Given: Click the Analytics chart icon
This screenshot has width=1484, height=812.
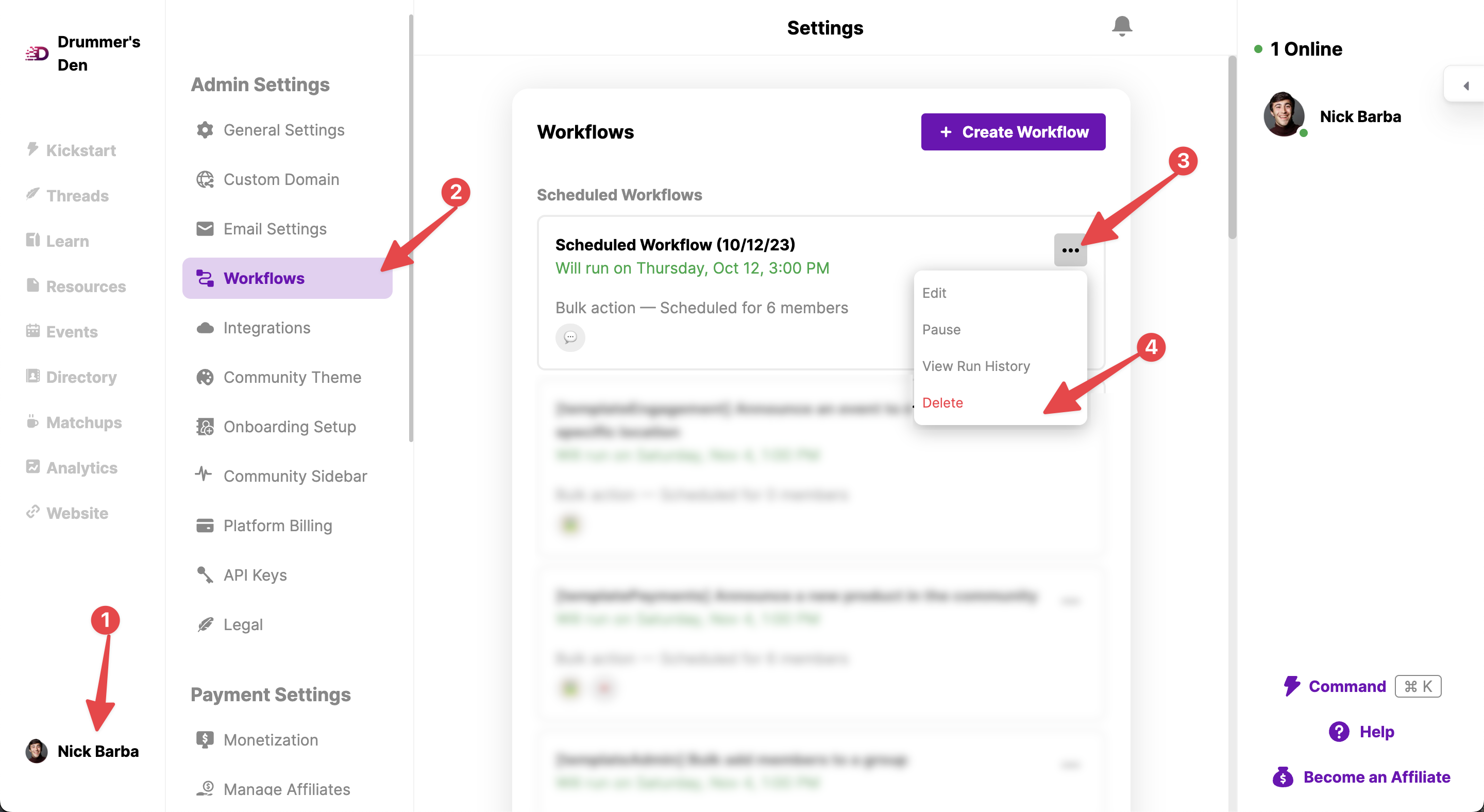Looking at the screenshot, I should coord(33,467).
